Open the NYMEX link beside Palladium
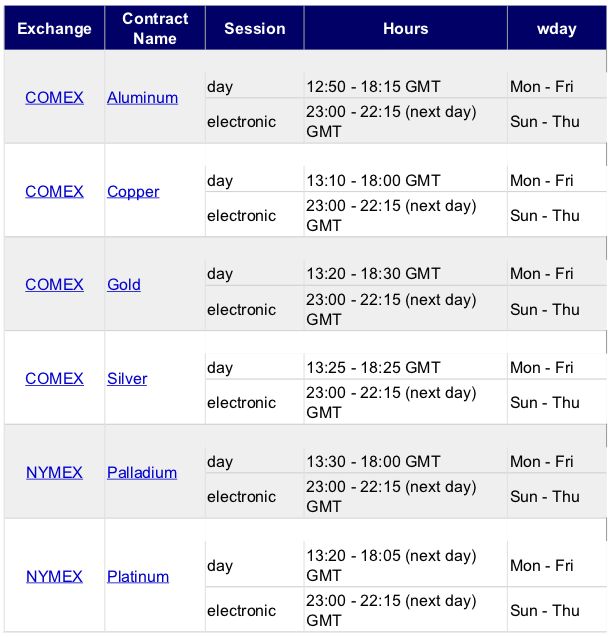612x637 pixels. point(54,472)
